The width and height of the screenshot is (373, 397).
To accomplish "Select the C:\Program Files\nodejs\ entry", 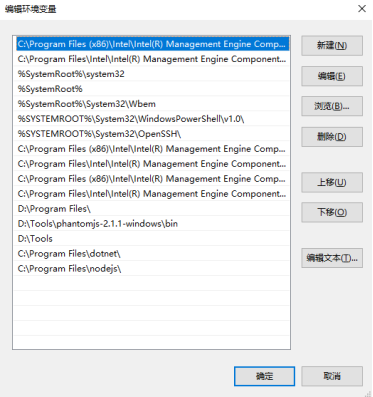I will [152, 269].
